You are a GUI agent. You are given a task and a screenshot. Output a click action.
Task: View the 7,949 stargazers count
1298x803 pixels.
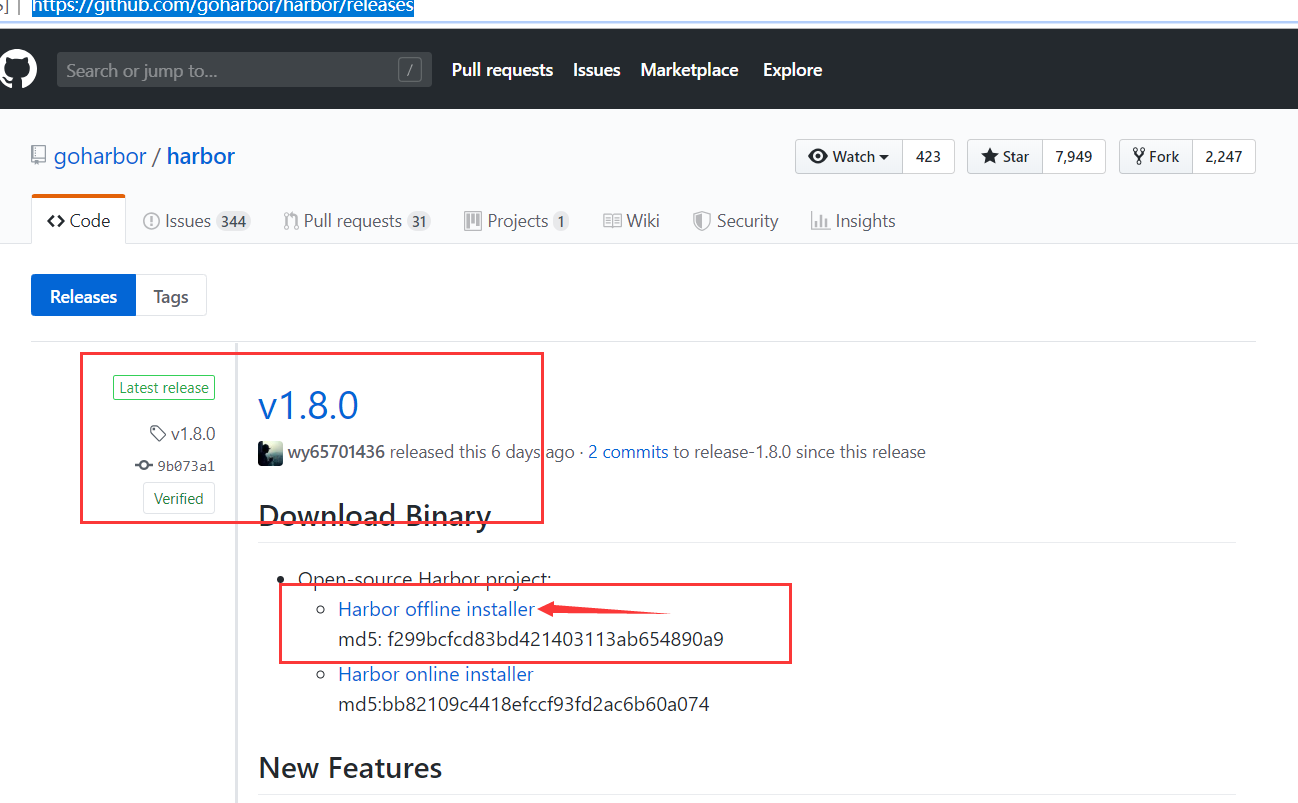point(1073,157)
